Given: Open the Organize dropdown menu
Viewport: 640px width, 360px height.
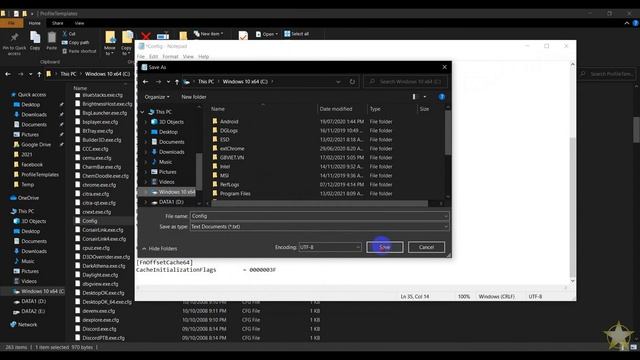Looking at the screenshot, I should click(x=157, y=97).
